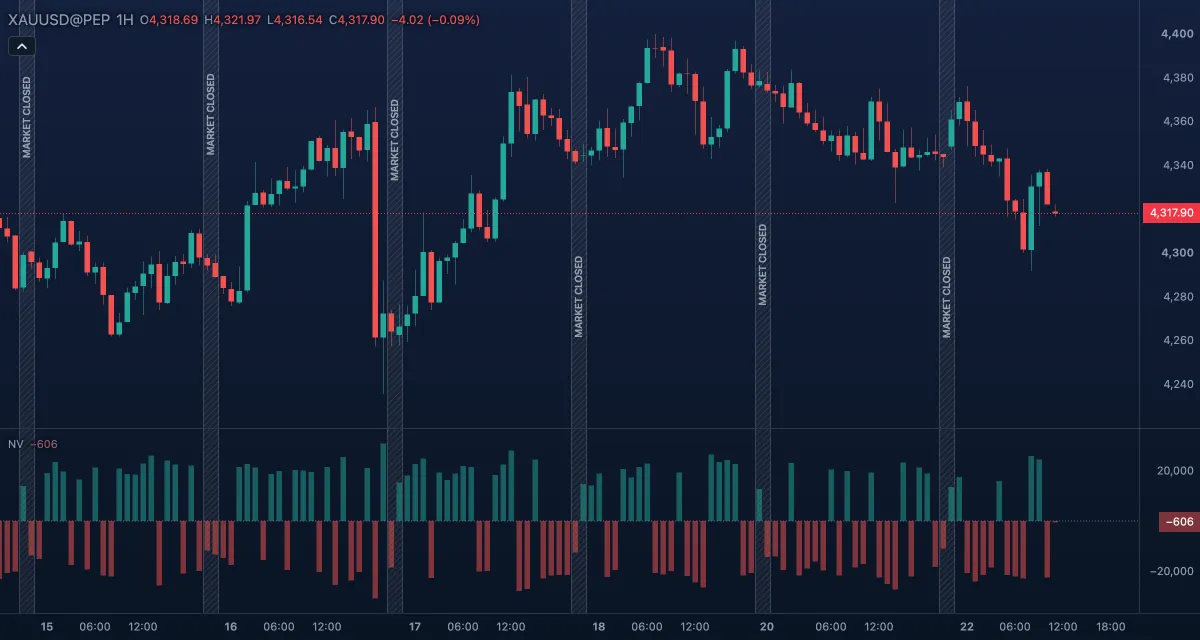Viewport: 1200px width, 640px height.
Task: Click the 4,240 price axis label
Action: (1177, 384)
